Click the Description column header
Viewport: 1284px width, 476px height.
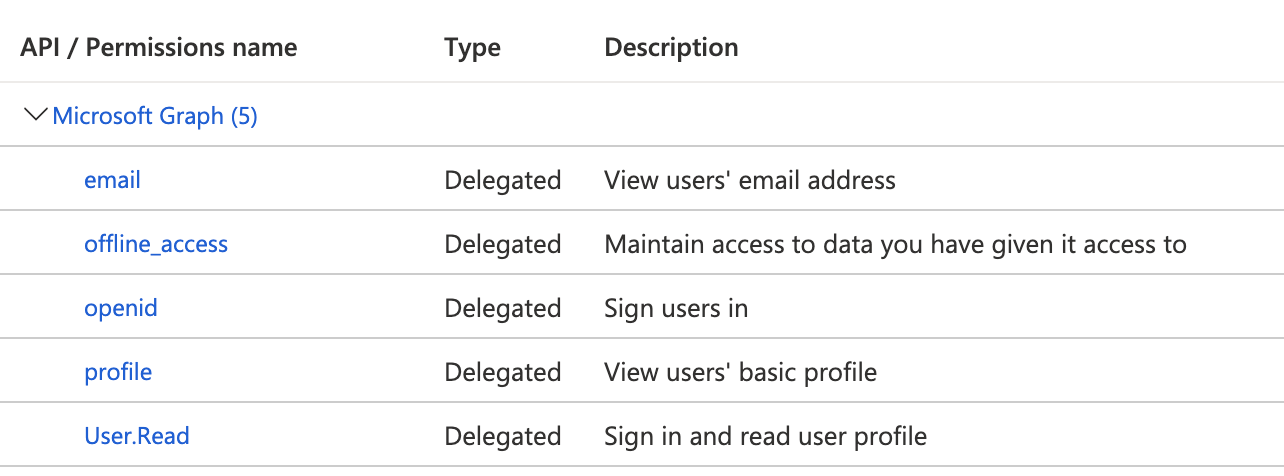(x=672, y=47)
